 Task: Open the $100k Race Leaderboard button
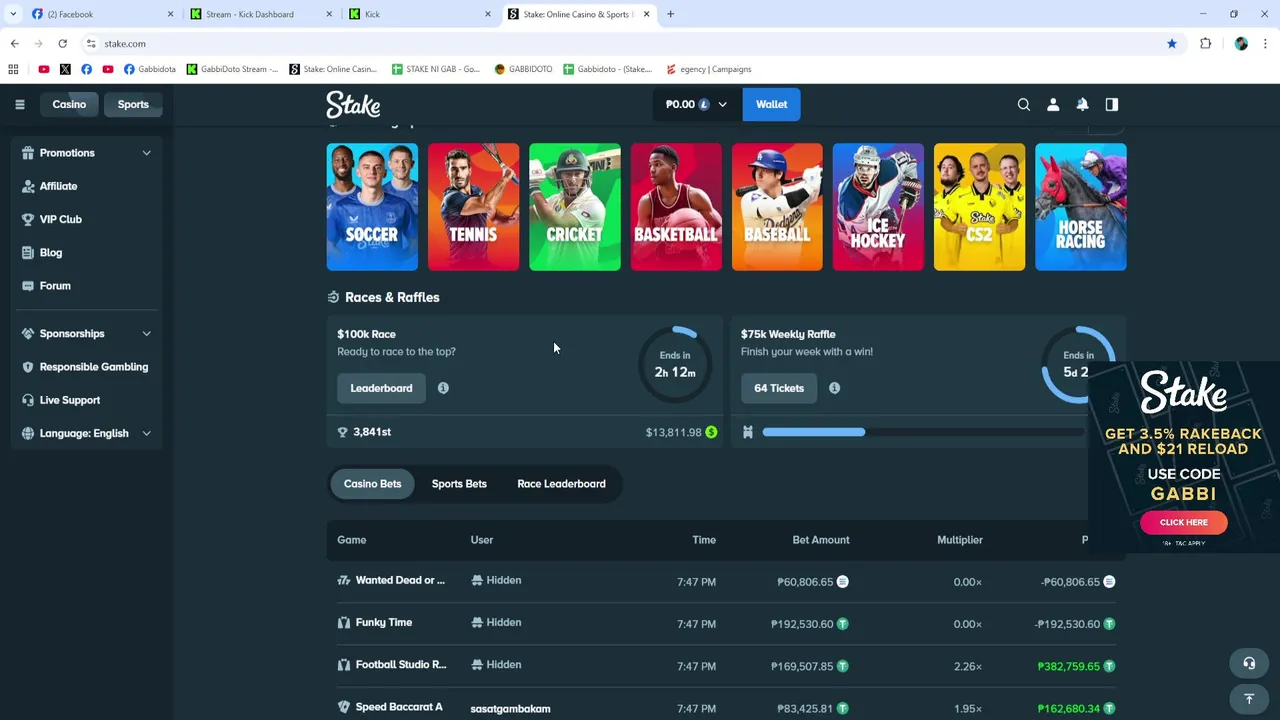click(381, 388)
